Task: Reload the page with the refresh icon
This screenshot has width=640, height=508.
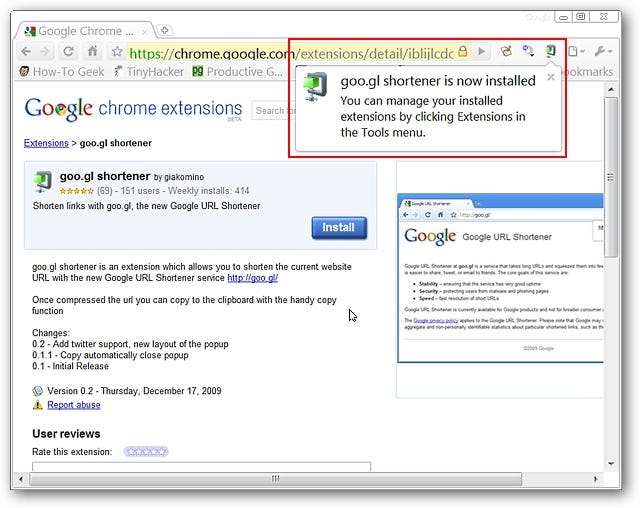Action: (68, 51)
